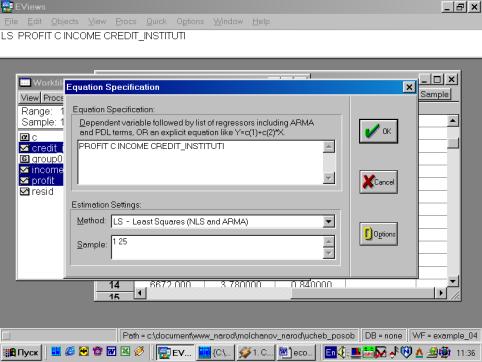
Task: Open the Windows Start (Пуск) menu
Action: (x=21, y=352)
